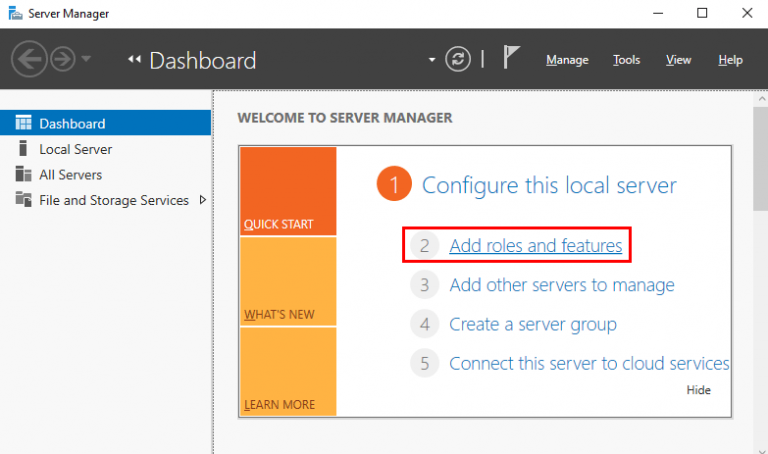This screenshot has height=454, width=768.
Task: Click the All Servers icon
Action: pyautogui.click(x=23, y=174)
